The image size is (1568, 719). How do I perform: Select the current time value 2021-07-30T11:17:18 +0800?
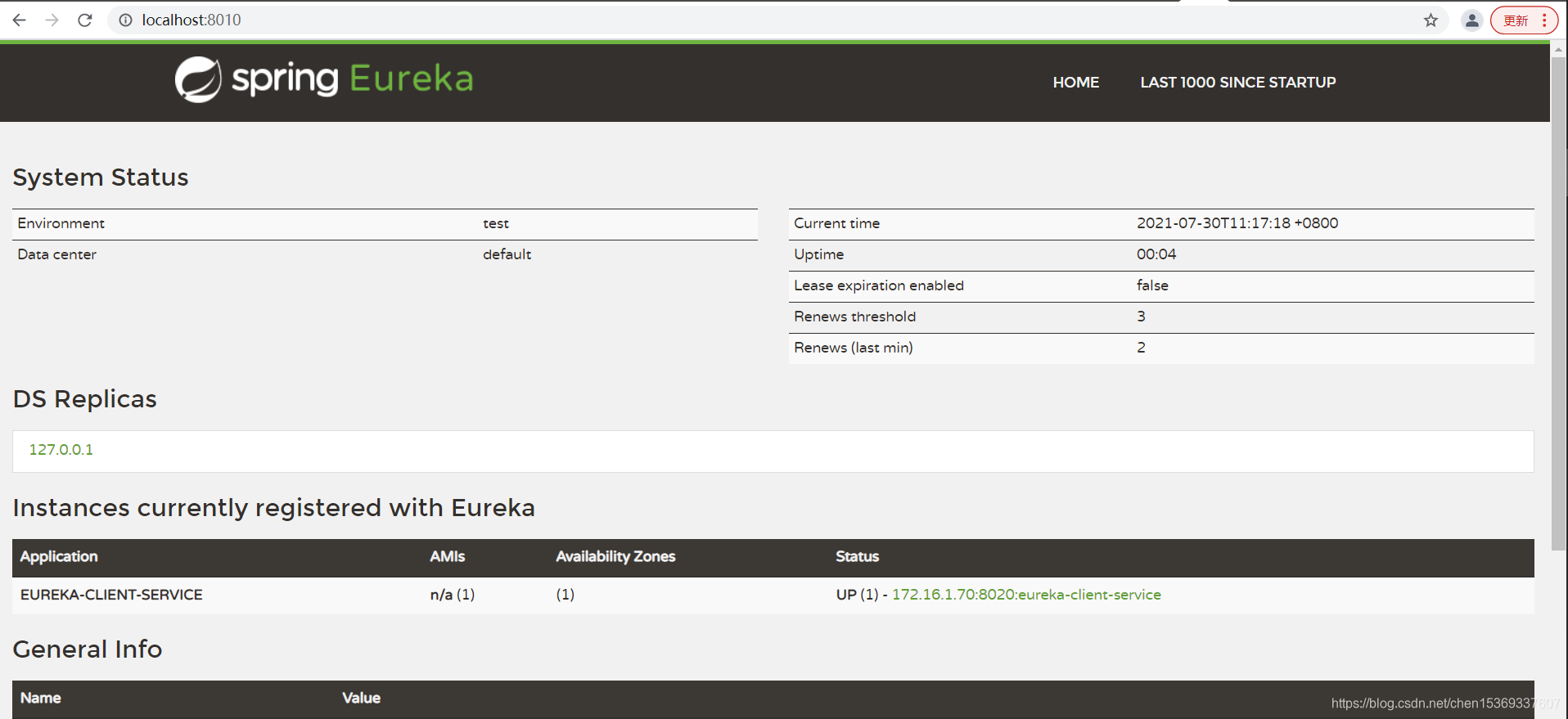[1237, 223]
